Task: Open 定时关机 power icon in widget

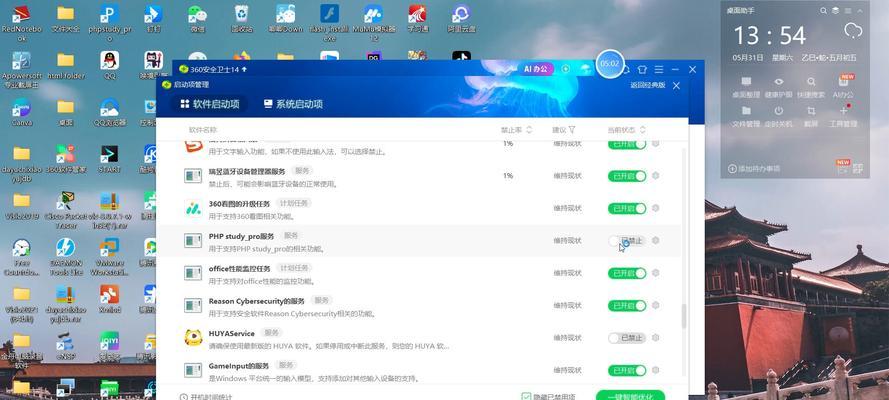Action: (779, 116)
